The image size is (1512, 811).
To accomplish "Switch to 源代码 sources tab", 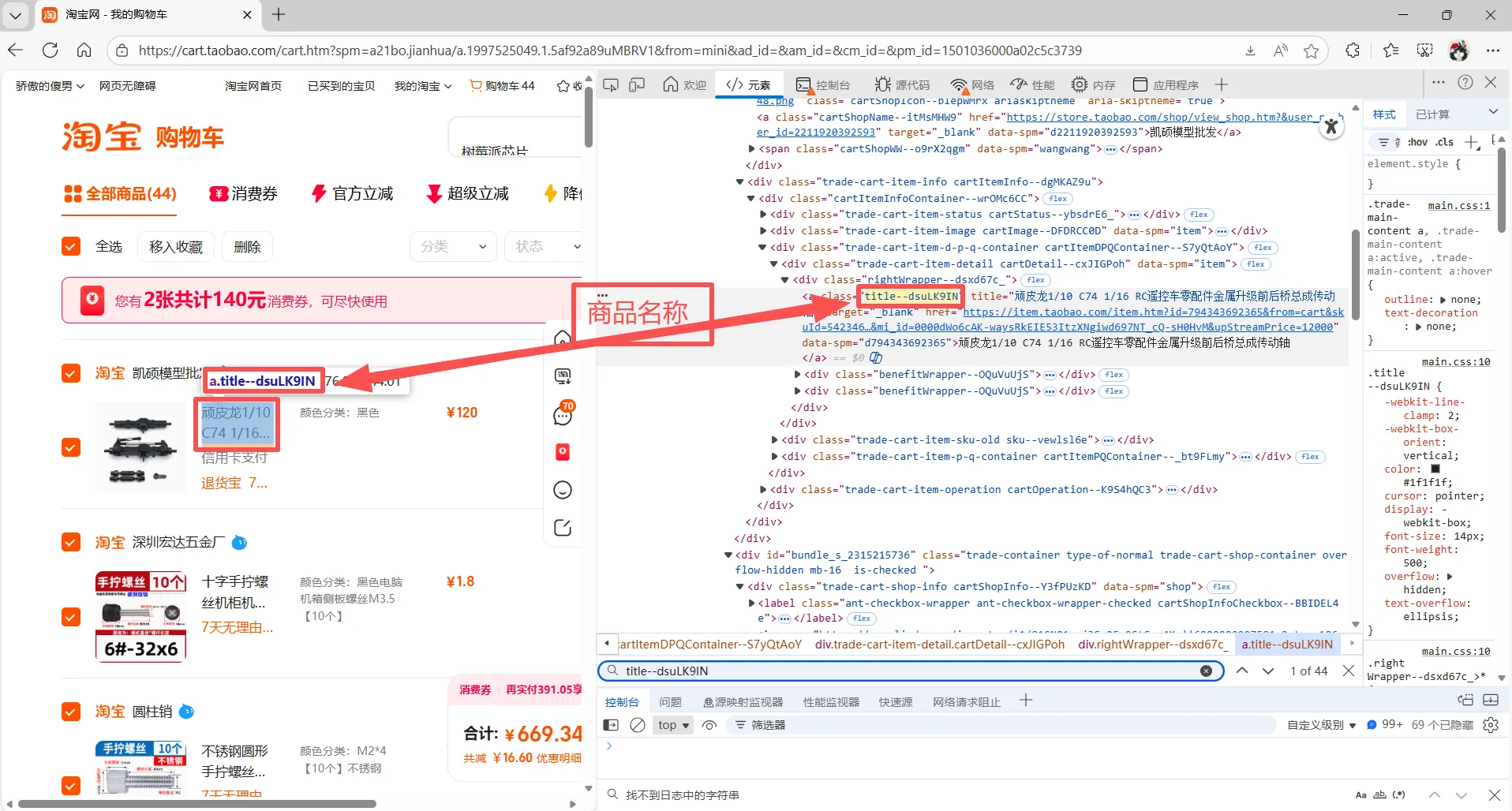I will (x=903, y=84).
